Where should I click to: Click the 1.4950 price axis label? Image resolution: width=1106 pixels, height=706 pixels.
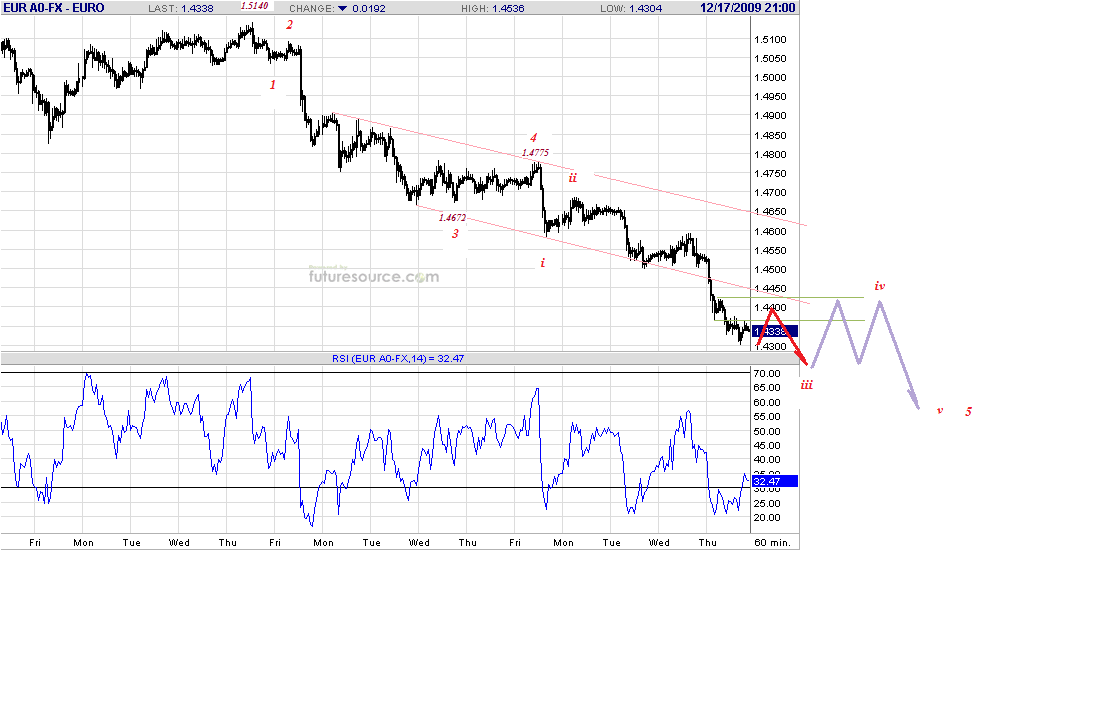(770, 97)
